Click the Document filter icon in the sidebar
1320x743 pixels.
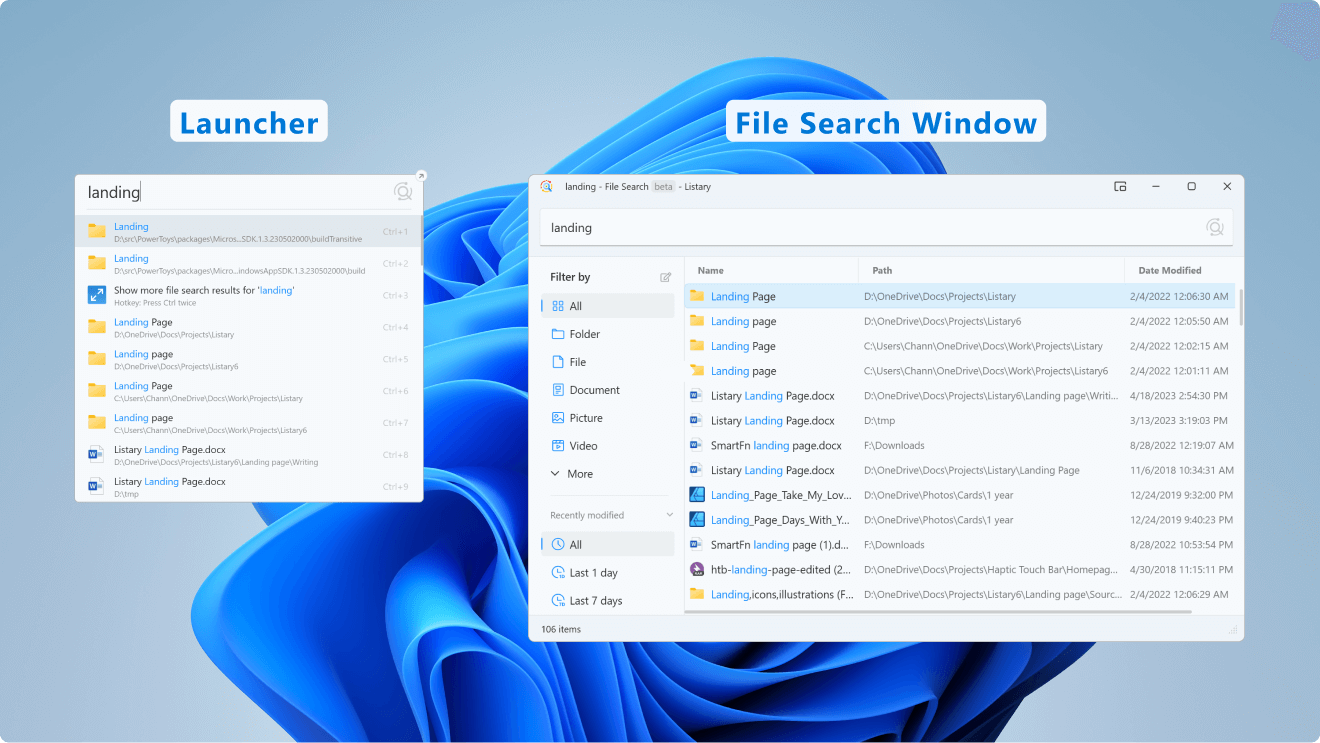click(x=558, y=390)
